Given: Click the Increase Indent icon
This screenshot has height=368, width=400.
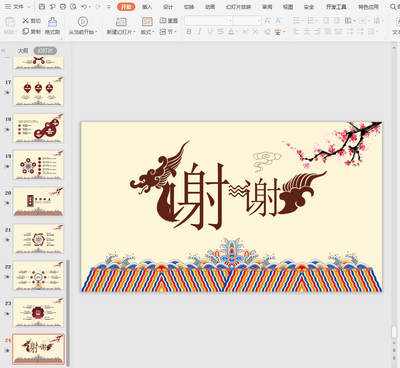Looking at the screenshot, I should point(337,21).
